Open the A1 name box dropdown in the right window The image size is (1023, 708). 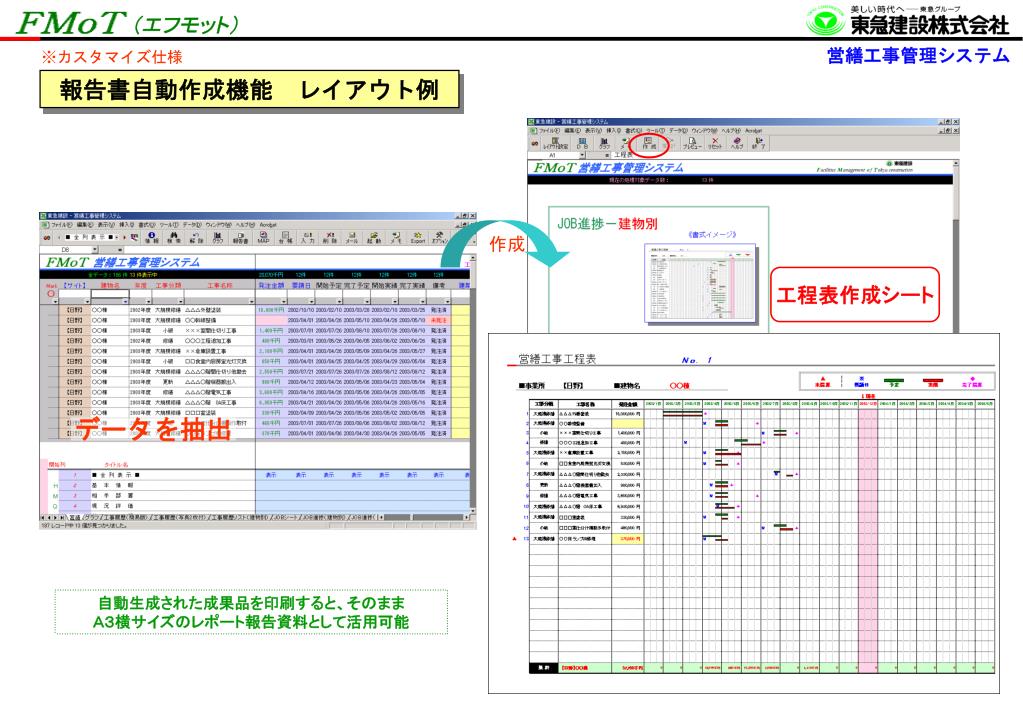(x=582, y=155)
